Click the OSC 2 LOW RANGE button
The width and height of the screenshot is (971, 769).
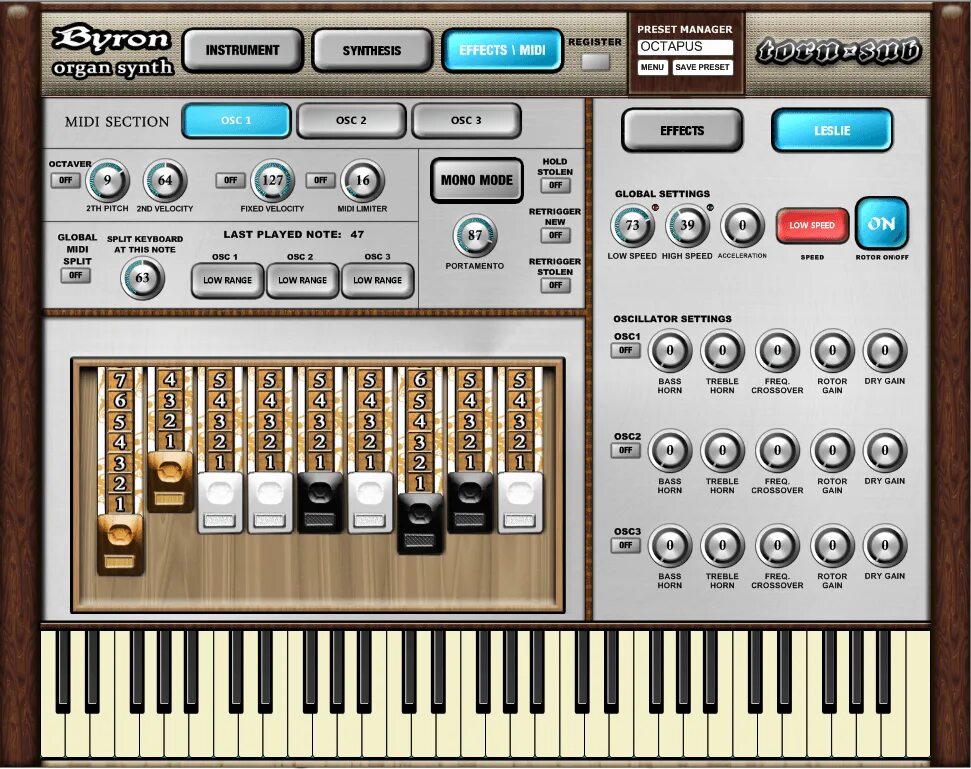[302, 280]
